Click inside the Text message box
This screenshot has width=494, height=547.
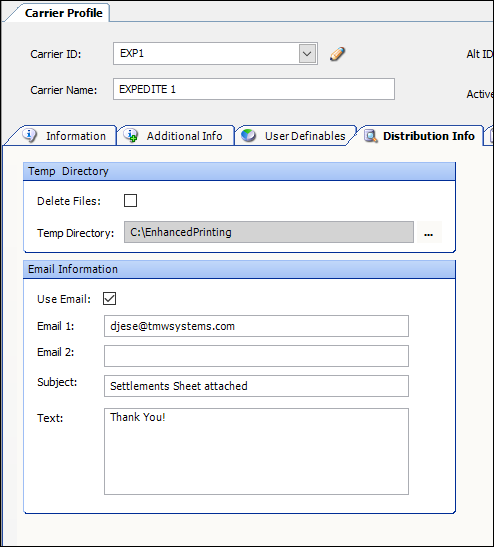pos(256,451)
